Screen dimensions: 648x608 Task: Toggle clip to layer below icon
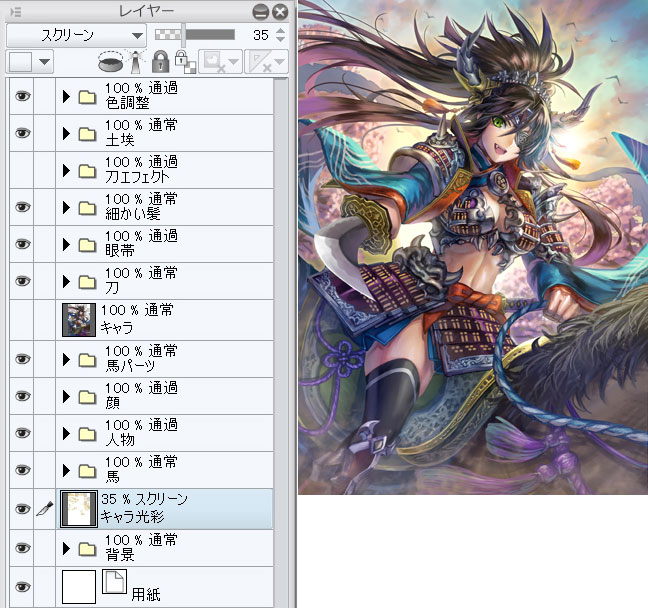point(110,61)
